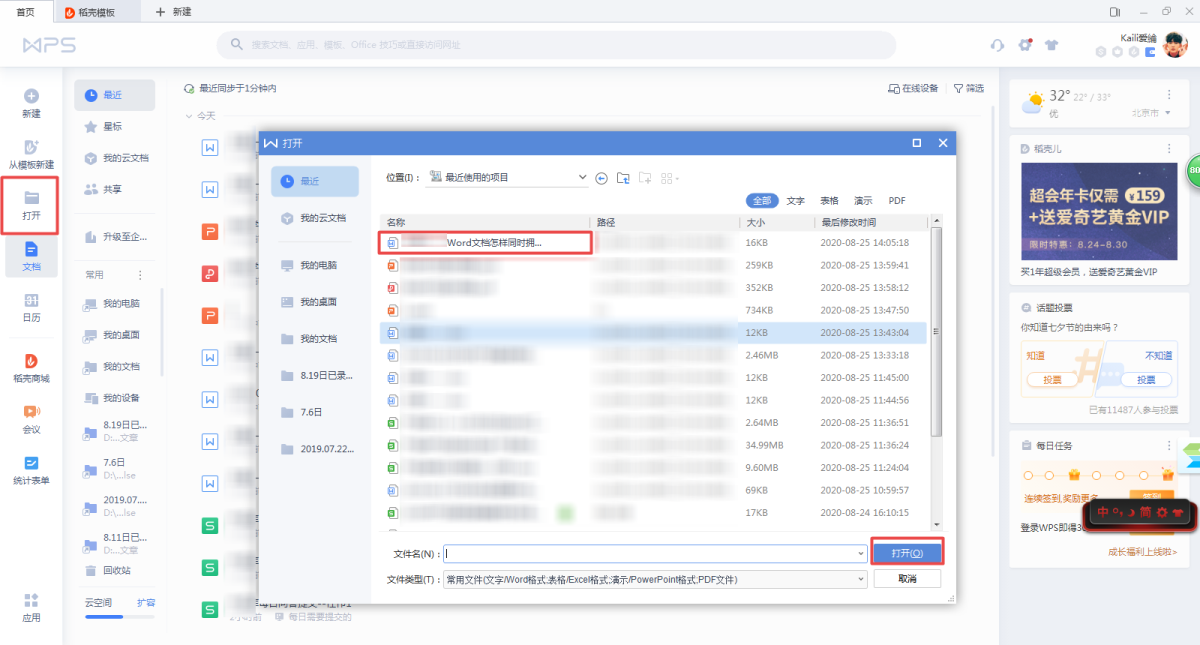Click the back arrow icon in the Open dialog
The image size is (1200, 645).
[x=601, y=178]
